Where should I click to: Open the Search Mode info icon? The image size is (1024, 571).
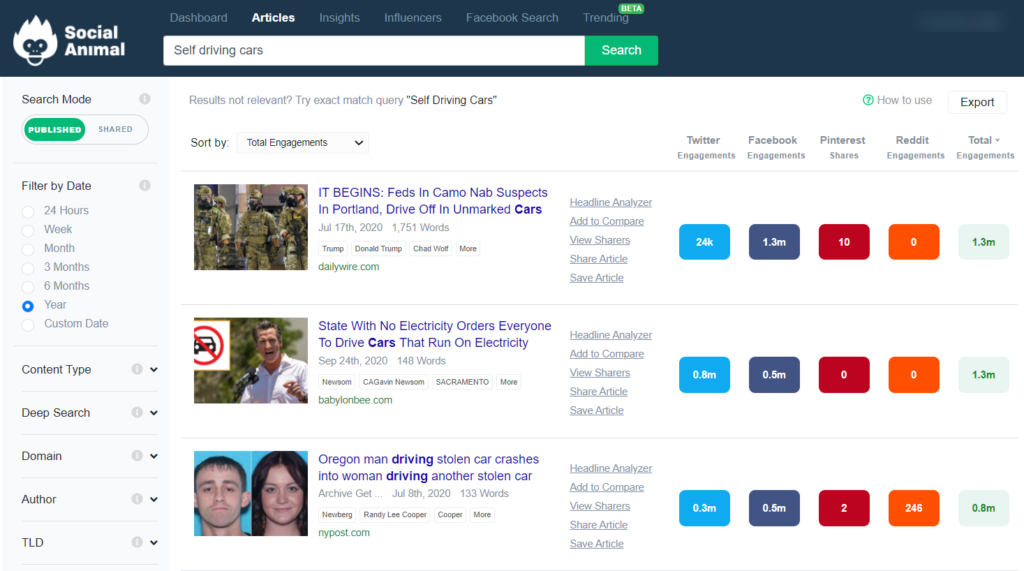tap(144, 99)
